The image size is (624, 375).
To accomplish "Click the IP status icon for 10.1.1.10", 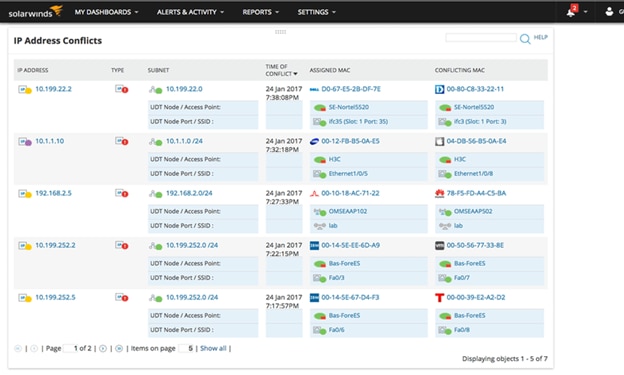I will click(25, 141).
